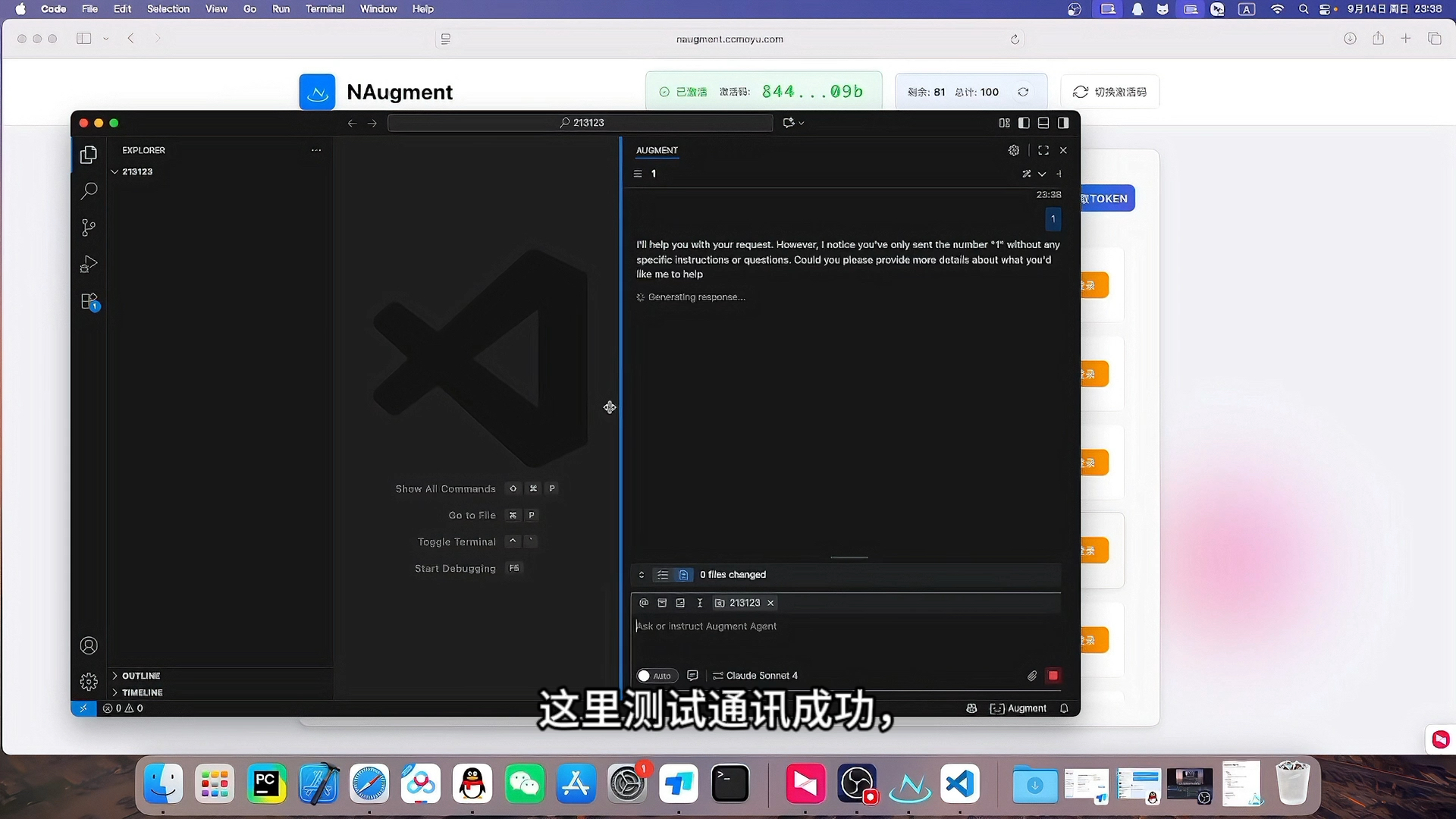
Task: Open the notifications bell in the VS Code status bar
Action: click(x=1064, y=708)
